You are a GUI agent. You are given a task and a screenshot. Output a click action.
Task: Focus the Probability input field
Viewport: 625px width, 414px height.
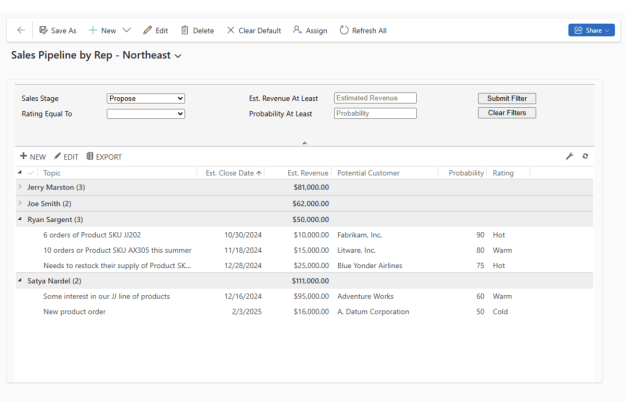pyautogui.click(x=375, y=114)
